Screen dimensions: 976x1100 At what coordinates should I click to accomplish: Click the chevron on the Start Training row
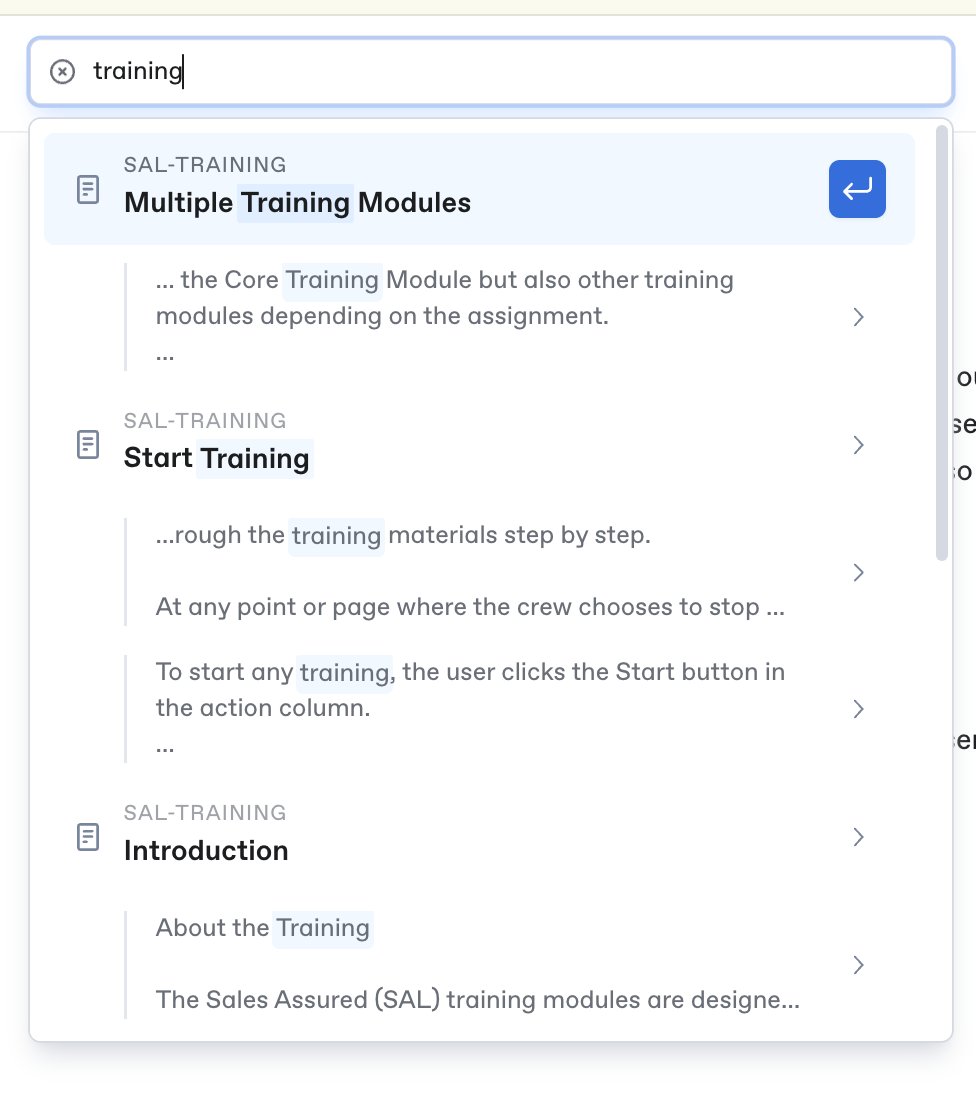click(x=858, y=445)
